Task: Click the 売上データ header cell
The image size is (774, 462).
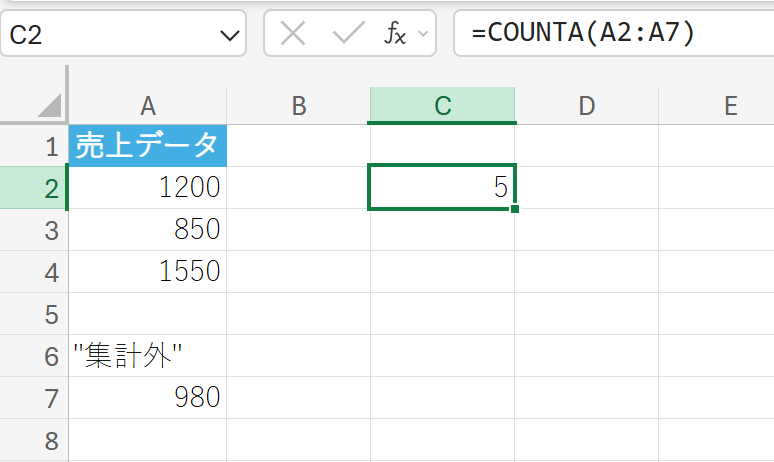Action: 148,146
